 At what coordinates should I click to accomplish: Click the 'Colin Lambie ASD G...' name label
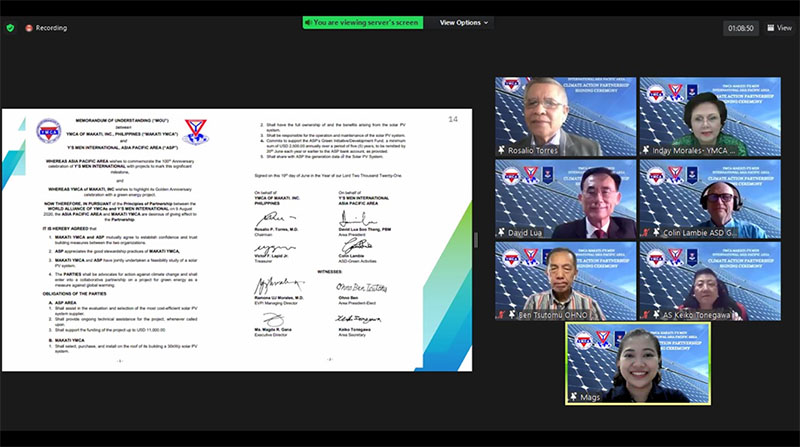pyautogui.click(x=700, y=233)
